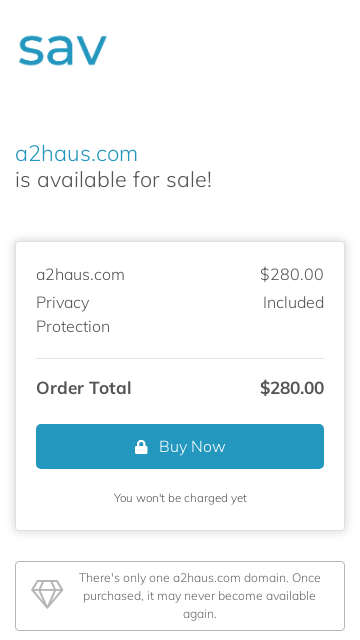Select the Privacy Protection label

73,314
